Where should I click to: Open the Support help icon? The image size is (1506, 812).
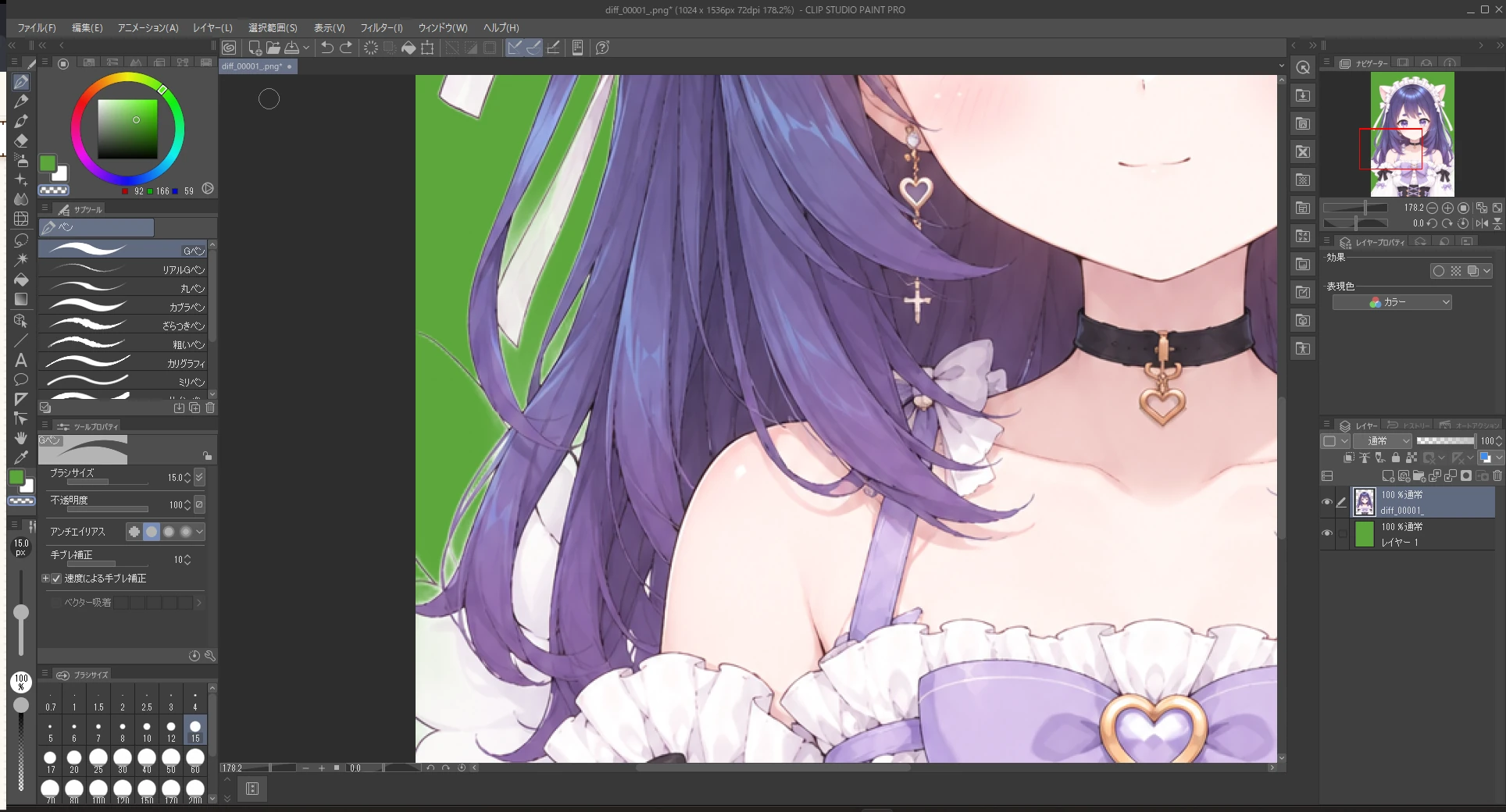point(602,48)
